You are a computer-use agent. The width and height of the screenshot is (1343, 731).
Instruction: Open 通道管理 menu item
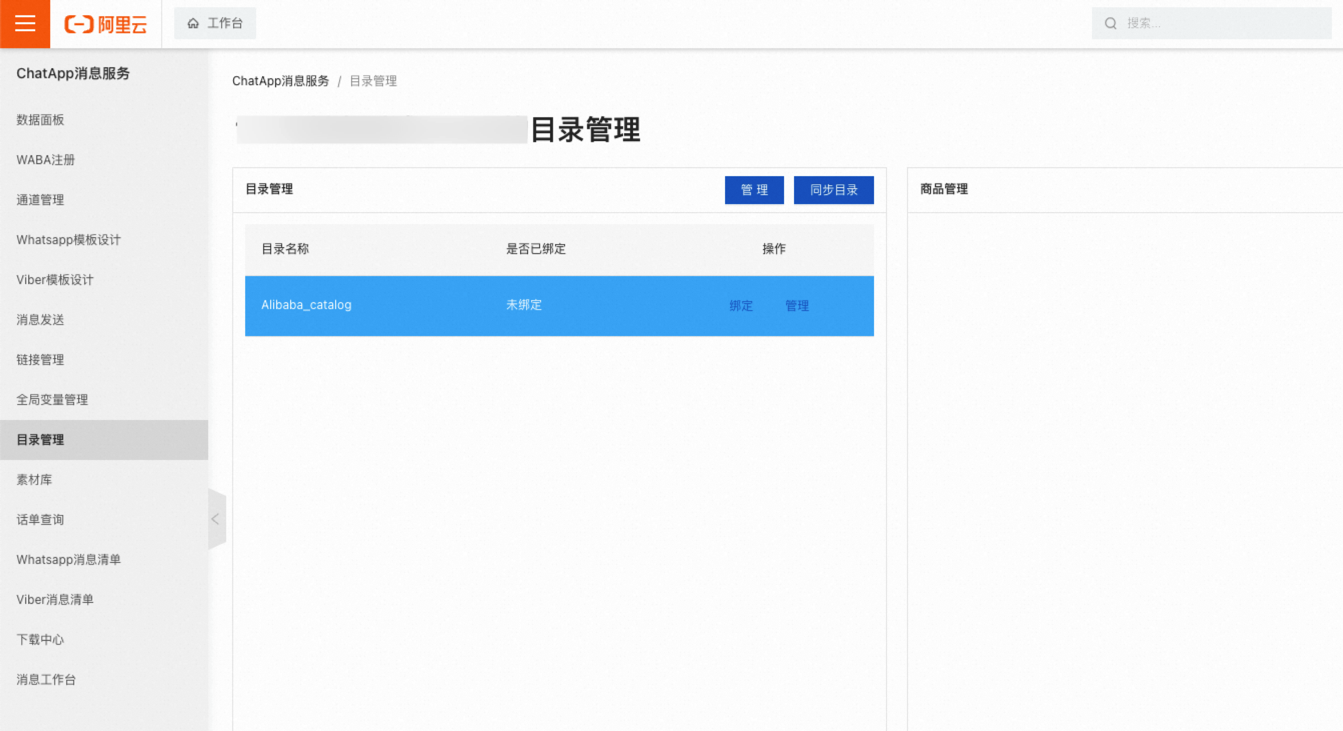click(40, 200)
